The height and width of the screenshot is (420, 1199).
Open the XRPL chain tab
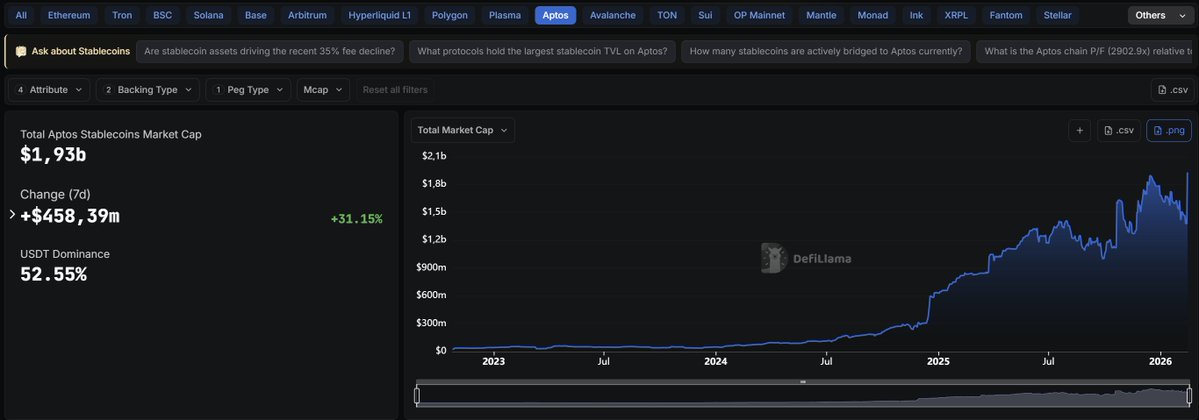point(956,15)
